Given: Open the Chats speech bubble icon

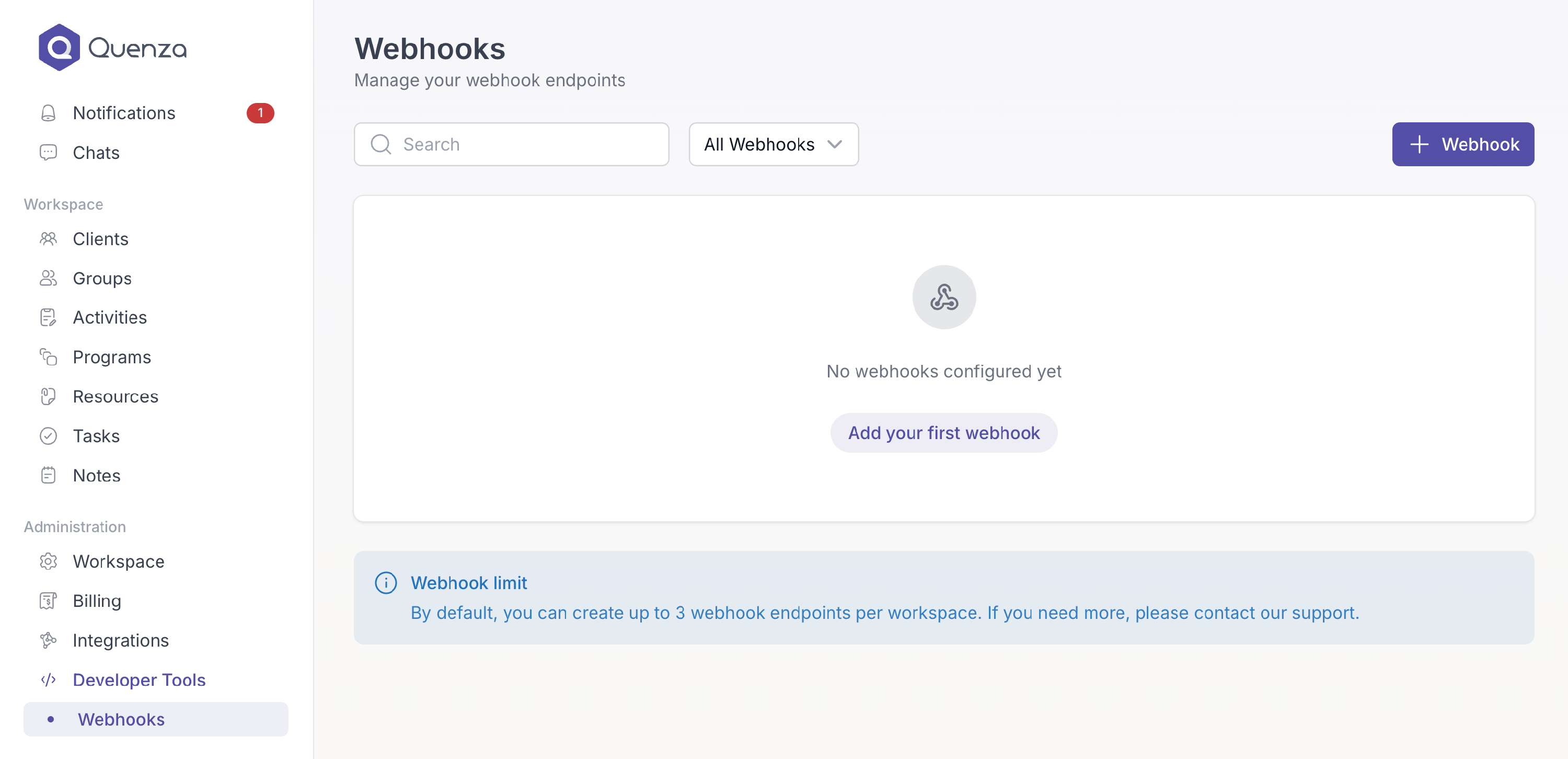Looking at the screenshot, I should (48, 152).
